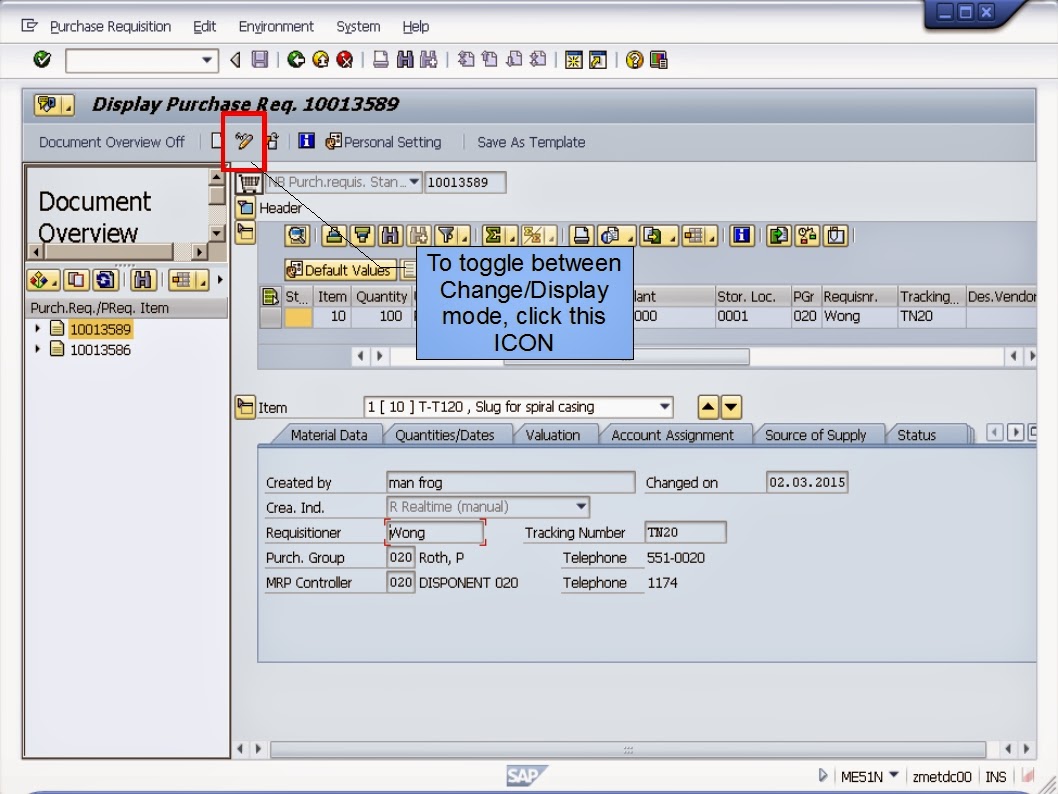Toggle Change/Display mode with the pencil icon

pos(242,141)
